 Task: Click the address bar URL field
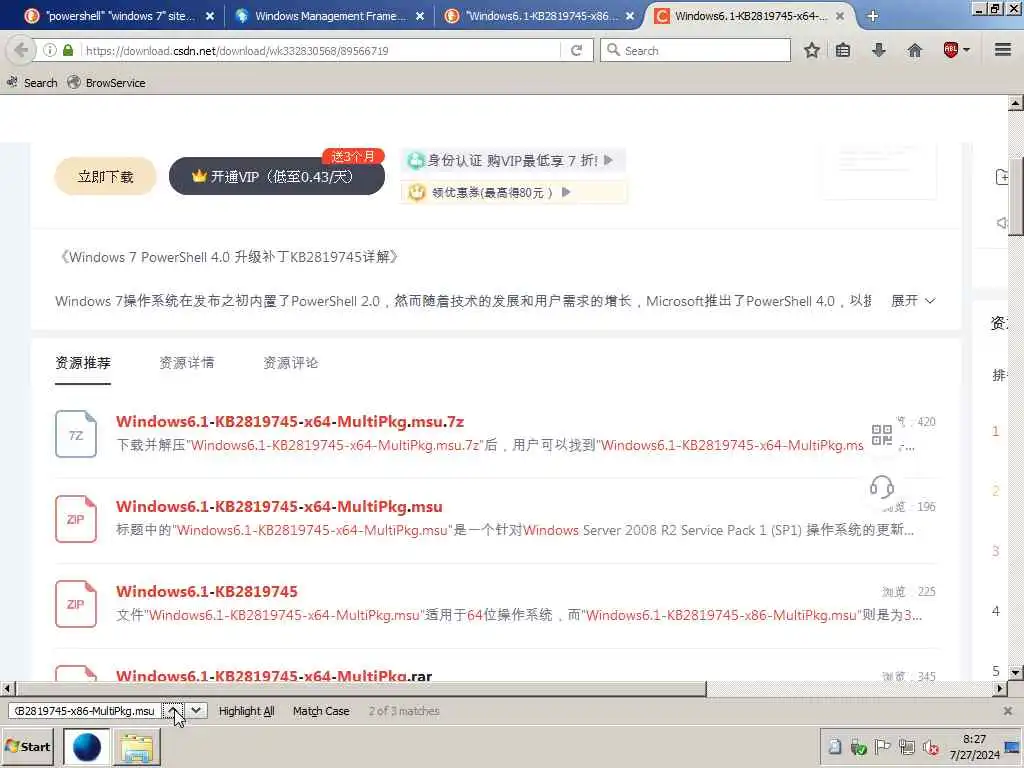320,50
